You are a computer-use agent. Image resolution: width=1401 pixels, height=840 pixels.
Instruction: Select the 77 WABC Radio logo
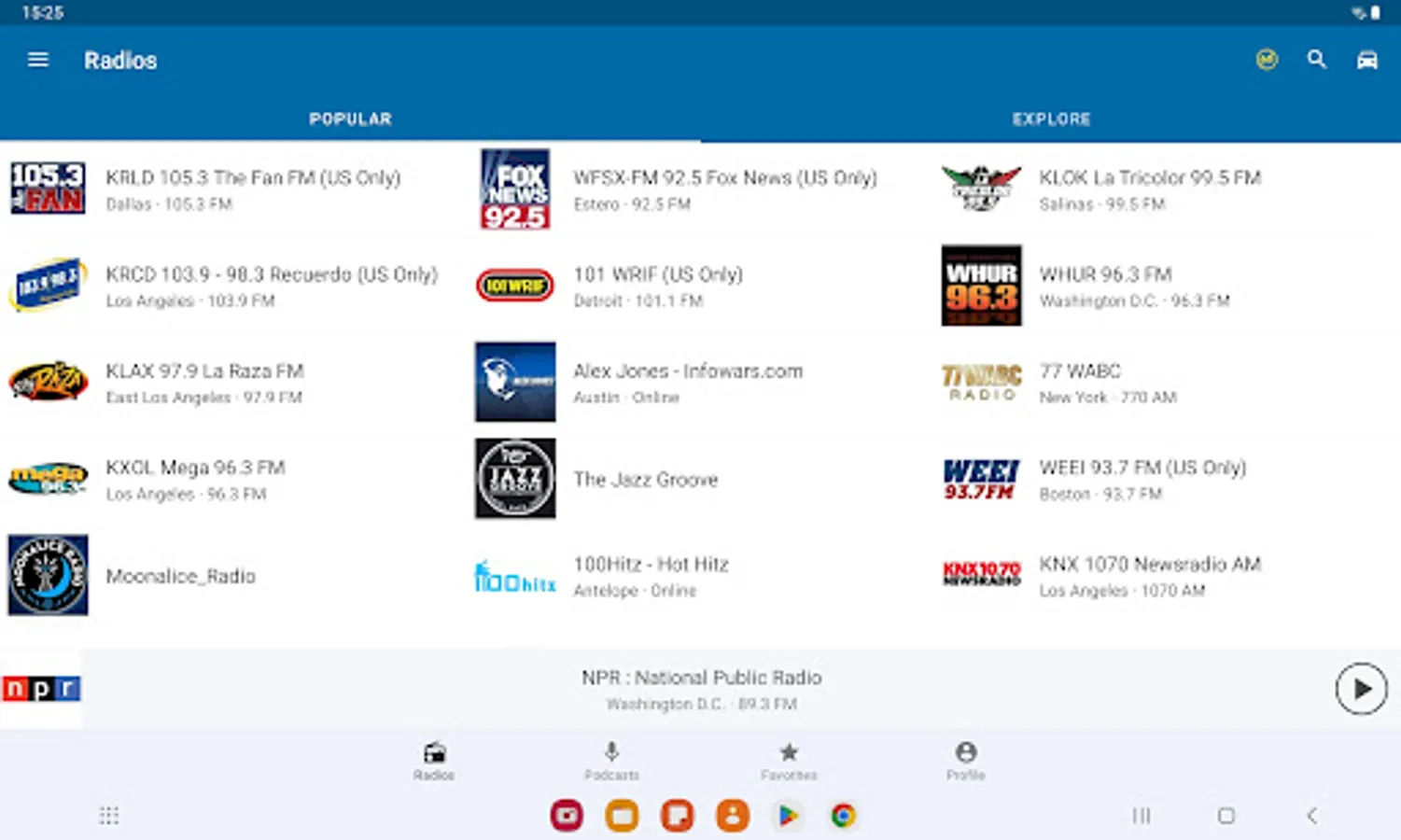pos(981,382)
